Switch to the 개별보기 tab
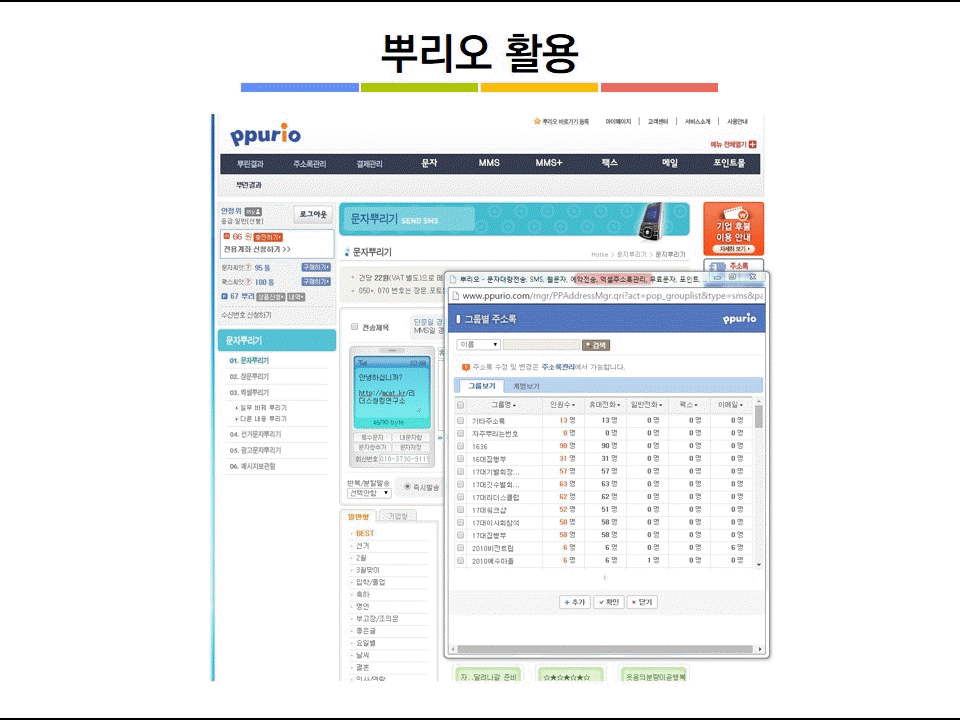The width and height of the screenshot is (960, 720). [526, 386]
